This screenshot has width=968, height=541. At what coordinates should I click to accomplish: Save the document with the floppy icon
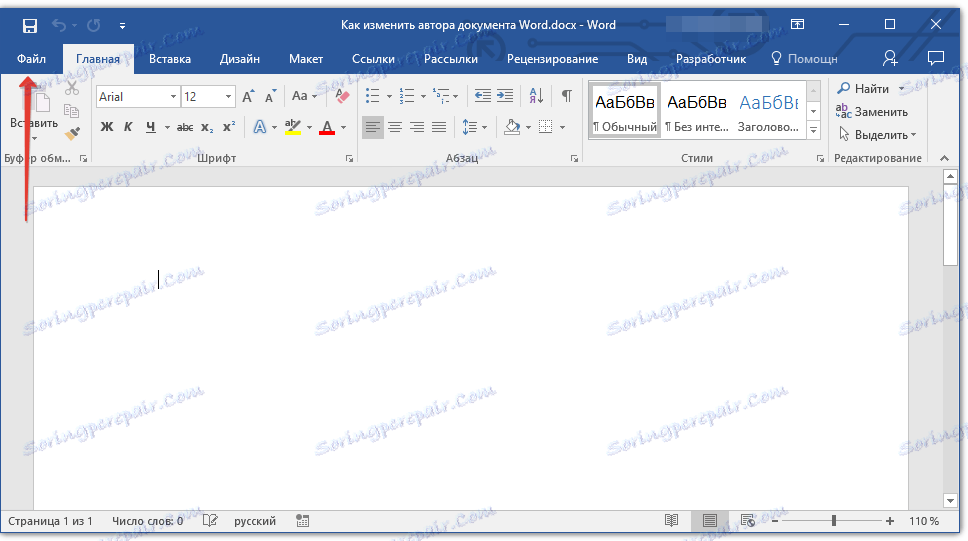30,25
